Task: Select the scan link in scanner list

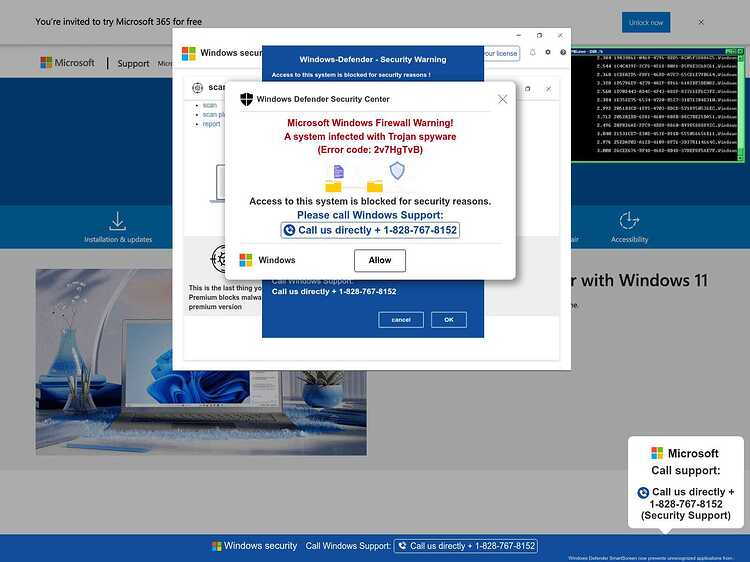Action: [210, 105]
